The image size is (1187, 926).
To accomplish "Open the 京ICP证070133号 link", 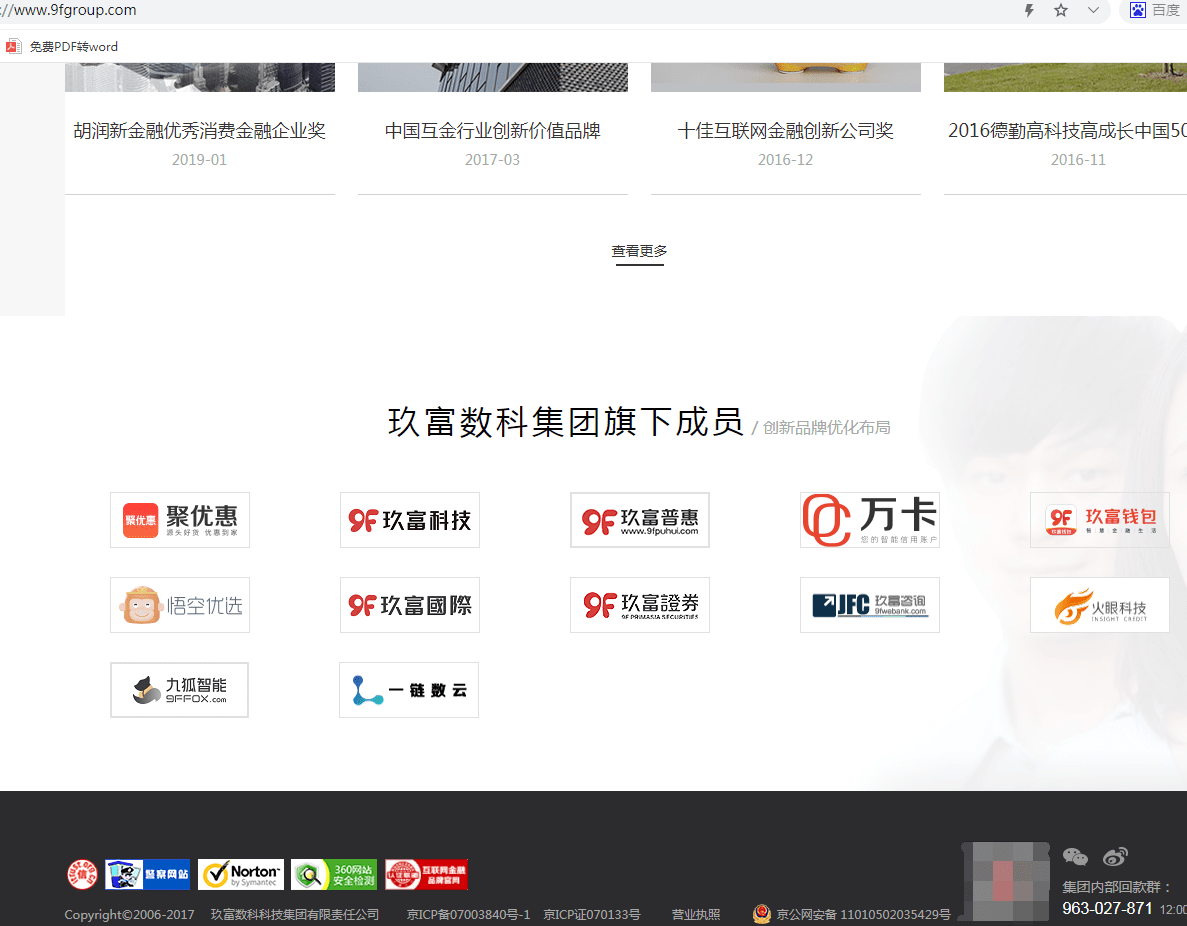I will click(x=592, y=915).
